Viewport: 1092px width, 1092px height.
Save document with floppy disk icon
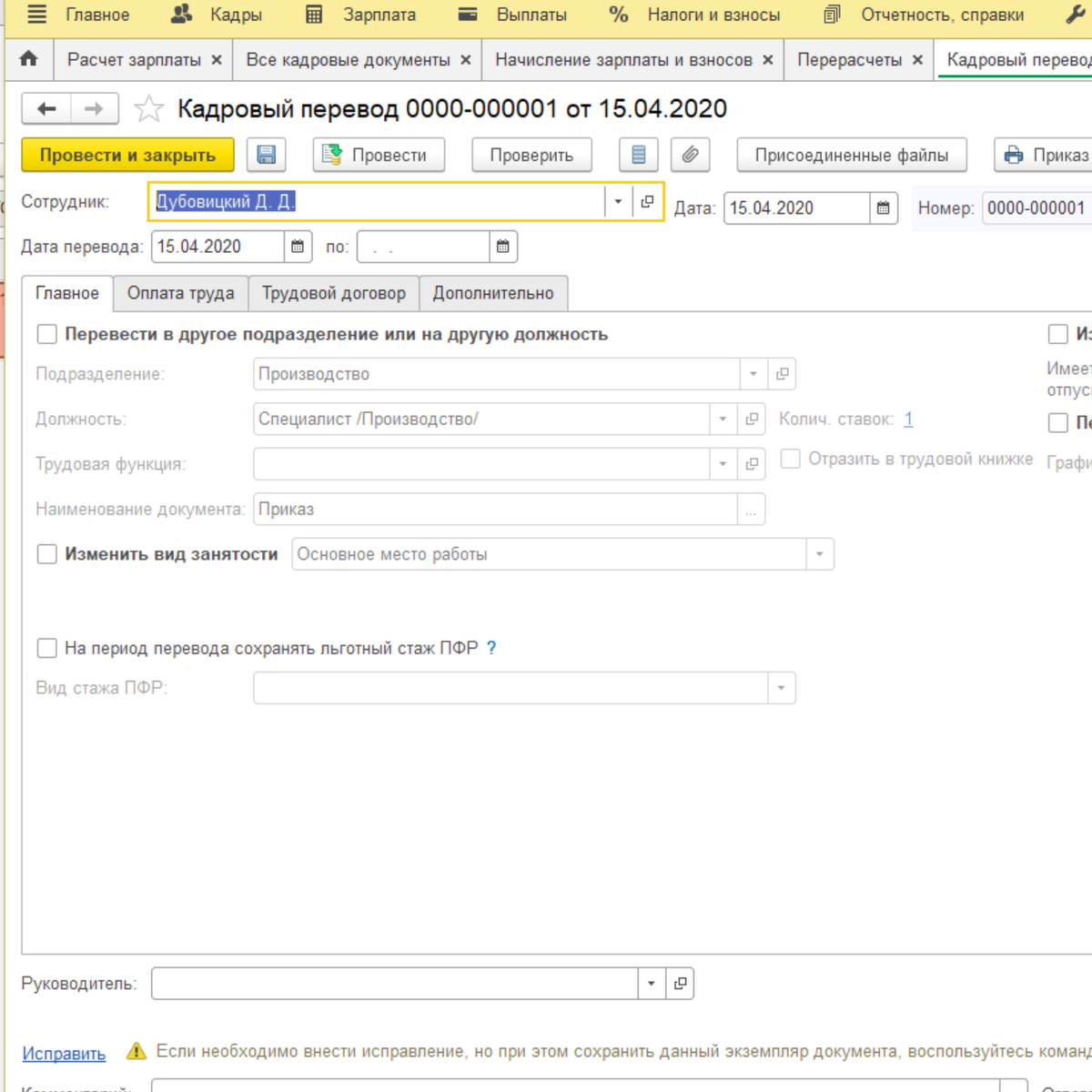point(266,155)
